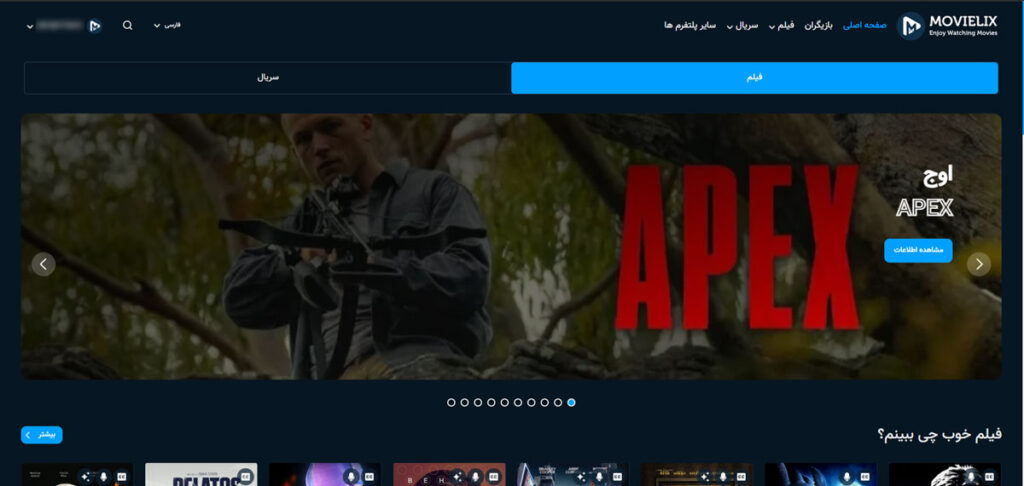This screenshot has width=1024, height=486.
Task: Select the first carousel indicator dot
Action: 451,402
